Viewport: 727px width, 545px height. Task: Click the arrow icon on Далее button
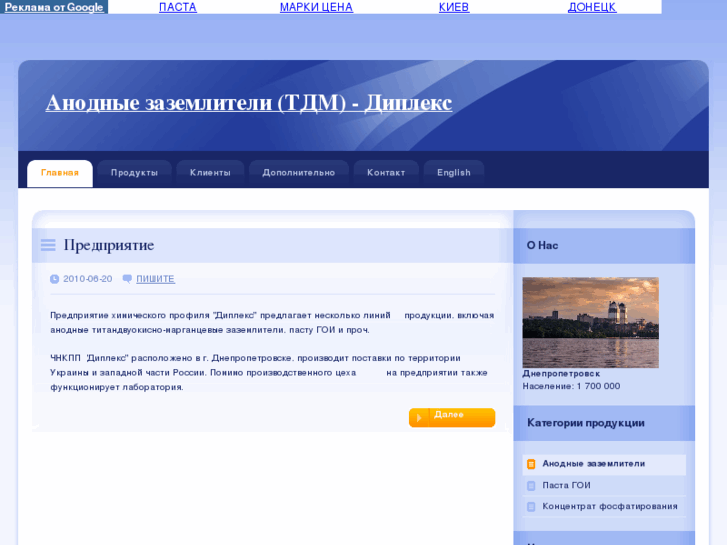[419, 417]
